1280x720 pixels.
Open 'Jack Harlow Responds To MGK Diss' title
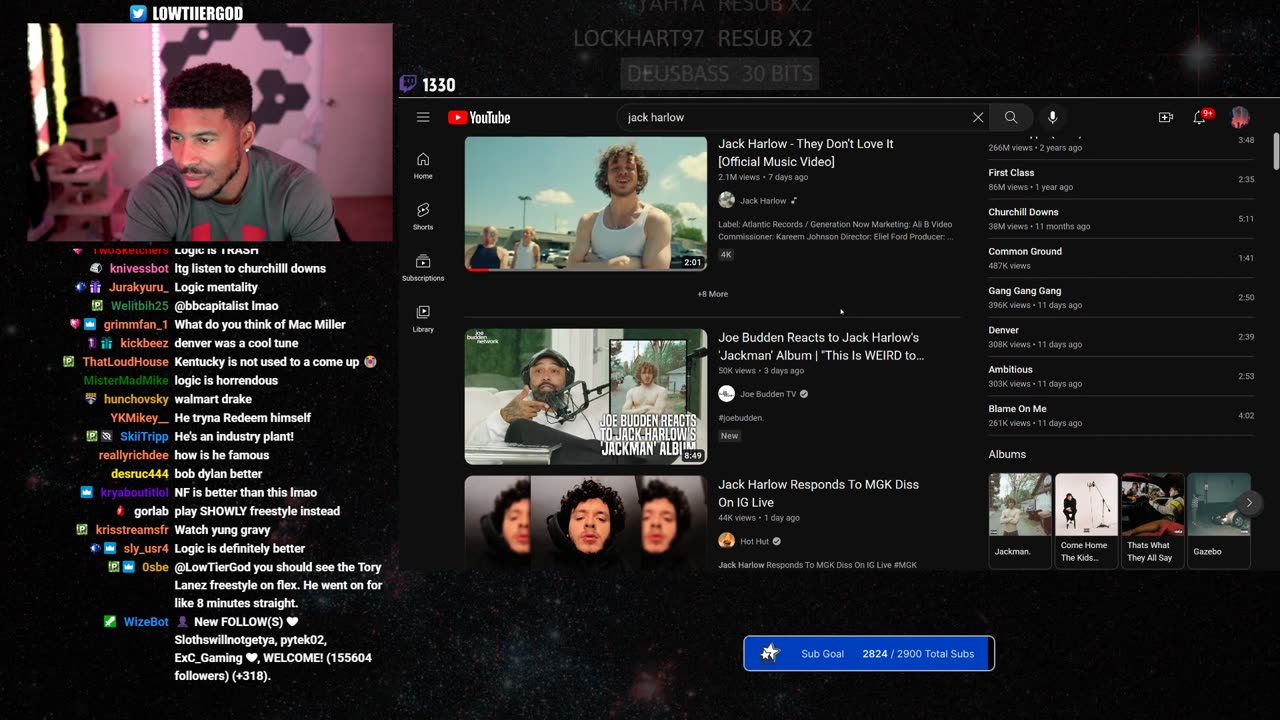click(x=818, y=493)
